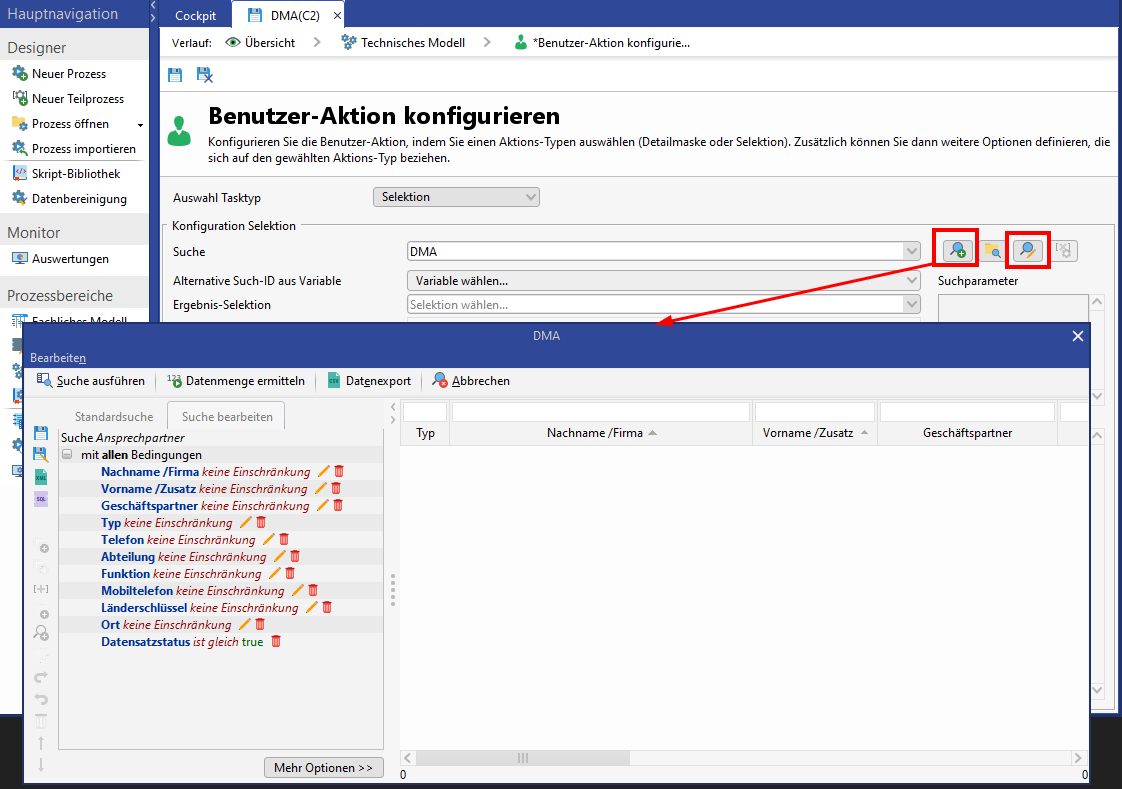This screenshot has width=1122, height=789.
Task: Open the Bearbeiten menu in DMA dialog
Action: (58, 357)
